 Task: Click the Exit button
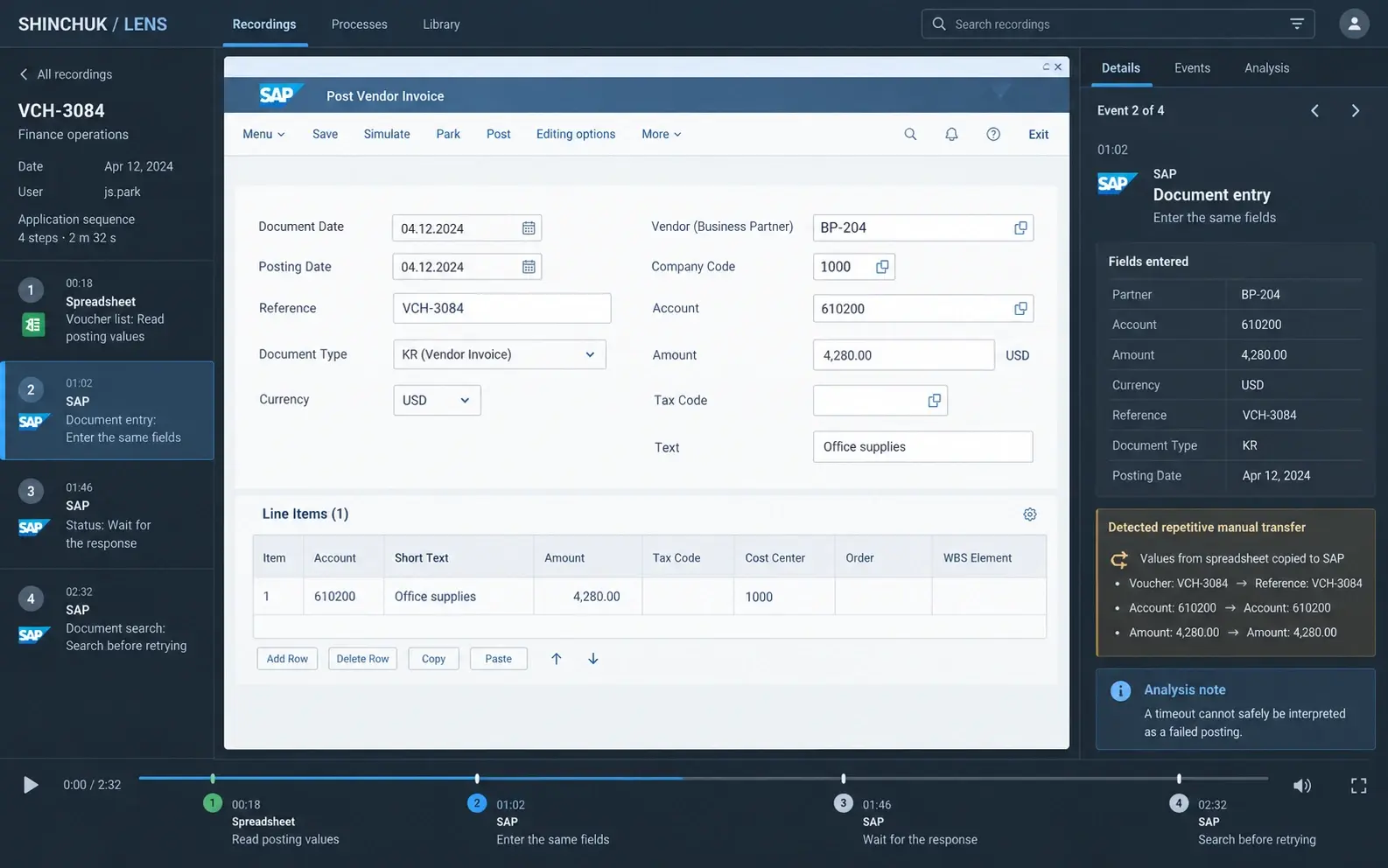point(1038,134)
